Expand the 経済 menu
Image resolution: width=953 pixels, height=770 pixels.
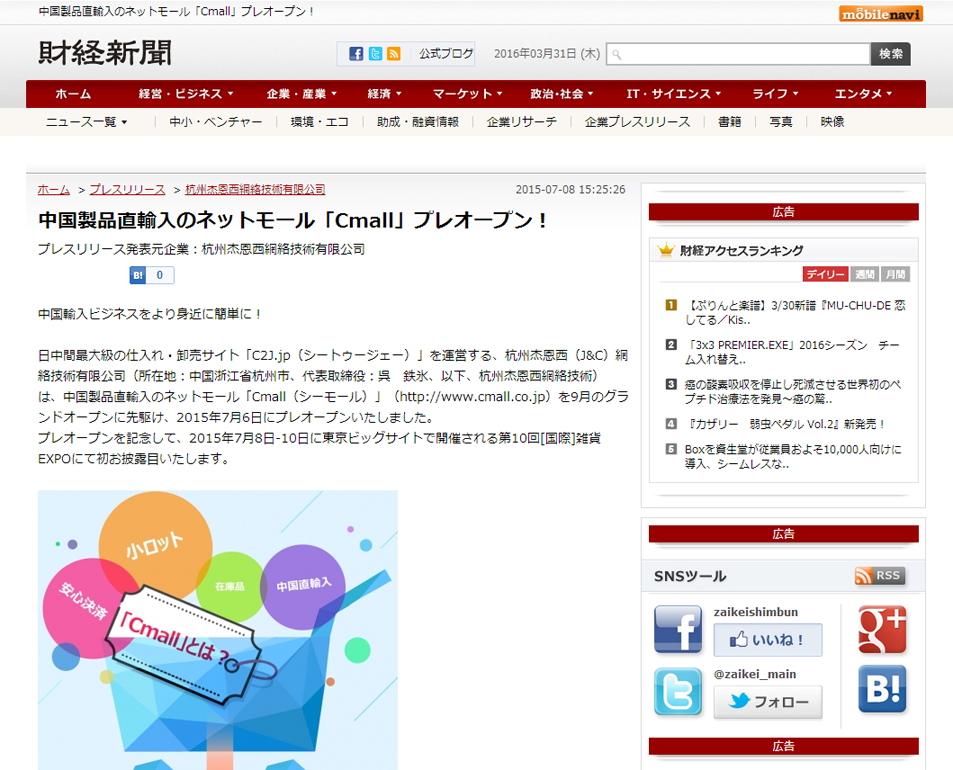coord(384,94)
